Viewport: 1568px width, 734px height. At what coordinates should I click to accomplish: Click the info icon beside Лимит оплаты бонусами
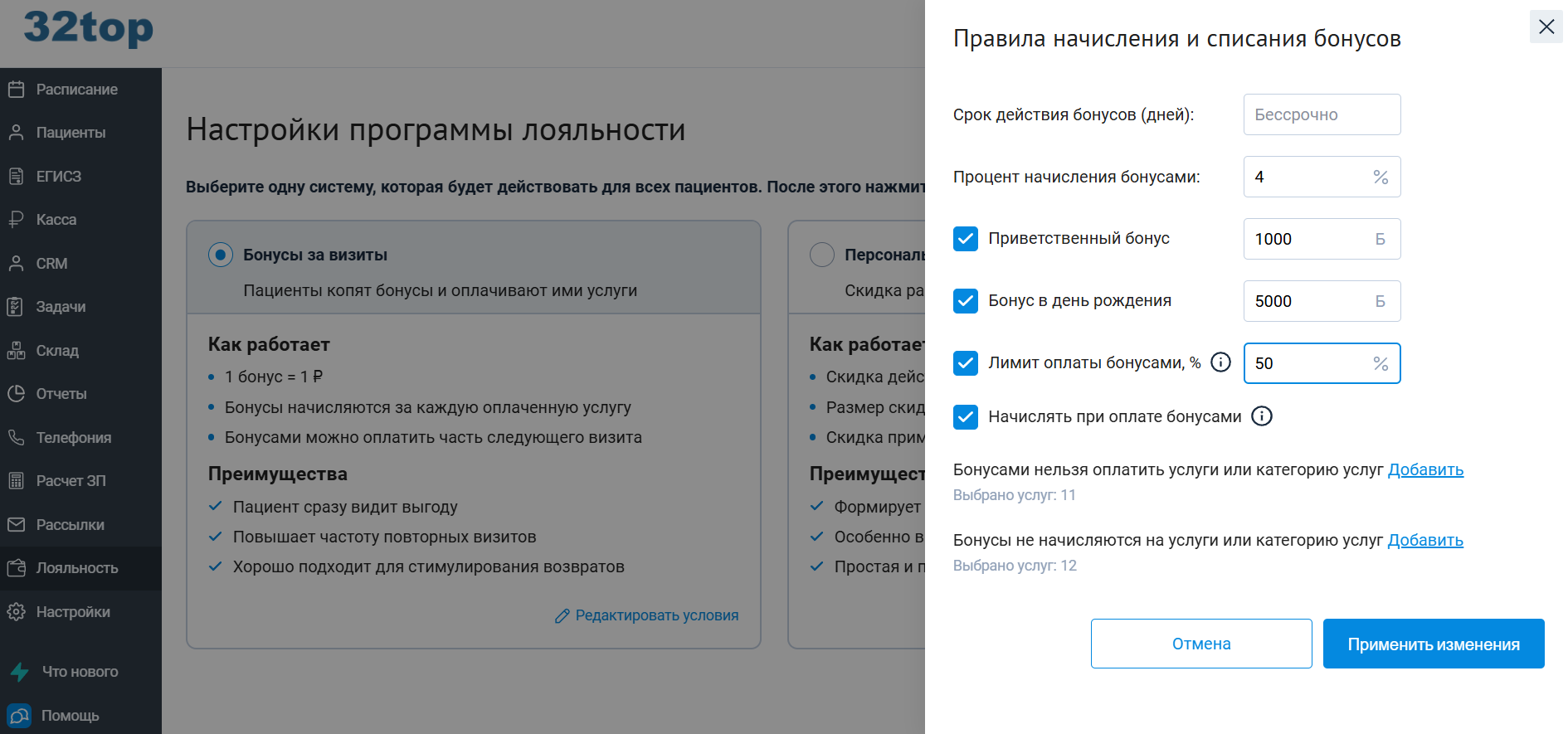(x=1220, y=362)
